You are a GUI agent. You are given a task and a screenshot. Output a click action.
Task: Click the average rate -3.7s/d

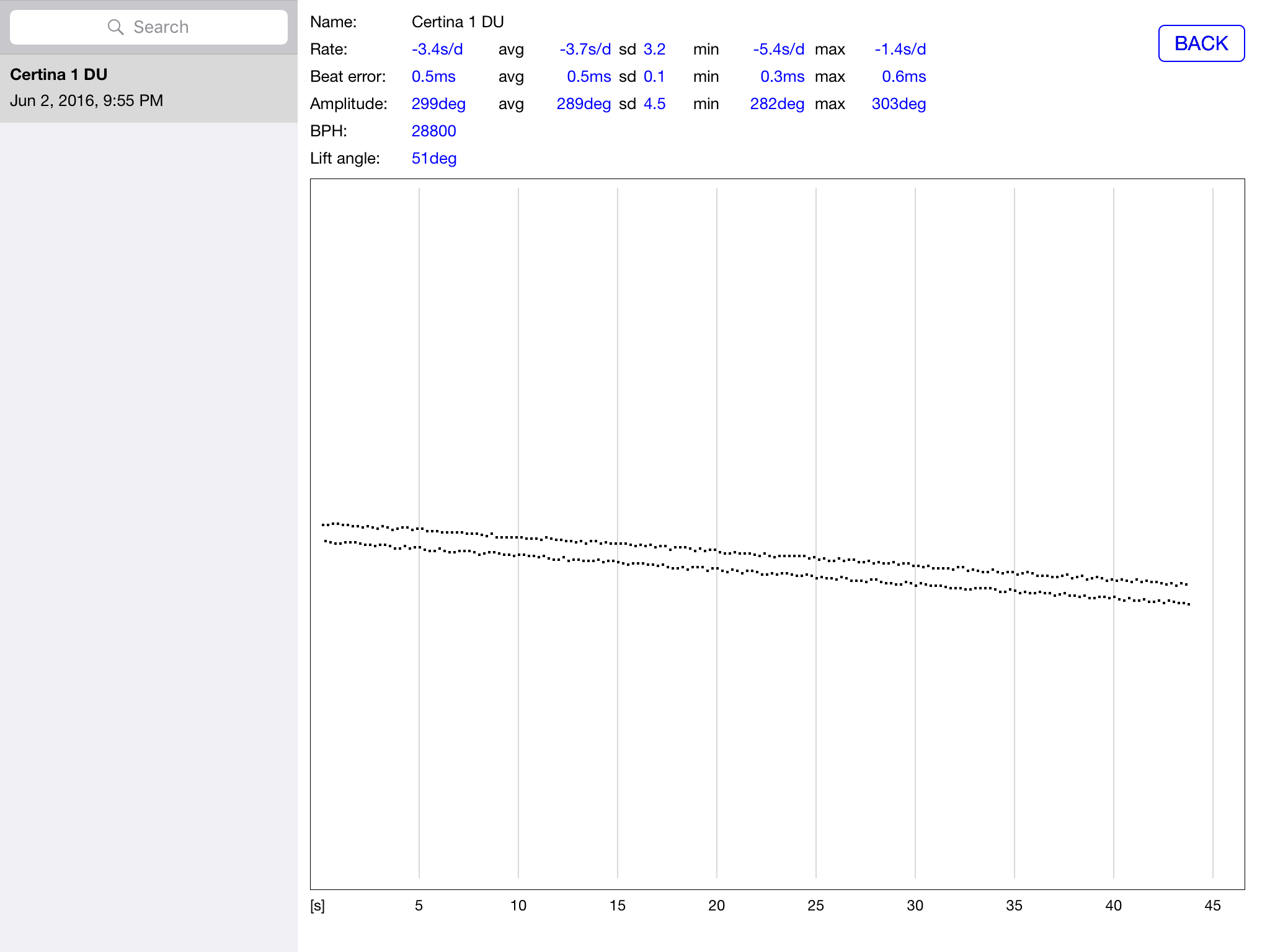click(x=585, y=49)
